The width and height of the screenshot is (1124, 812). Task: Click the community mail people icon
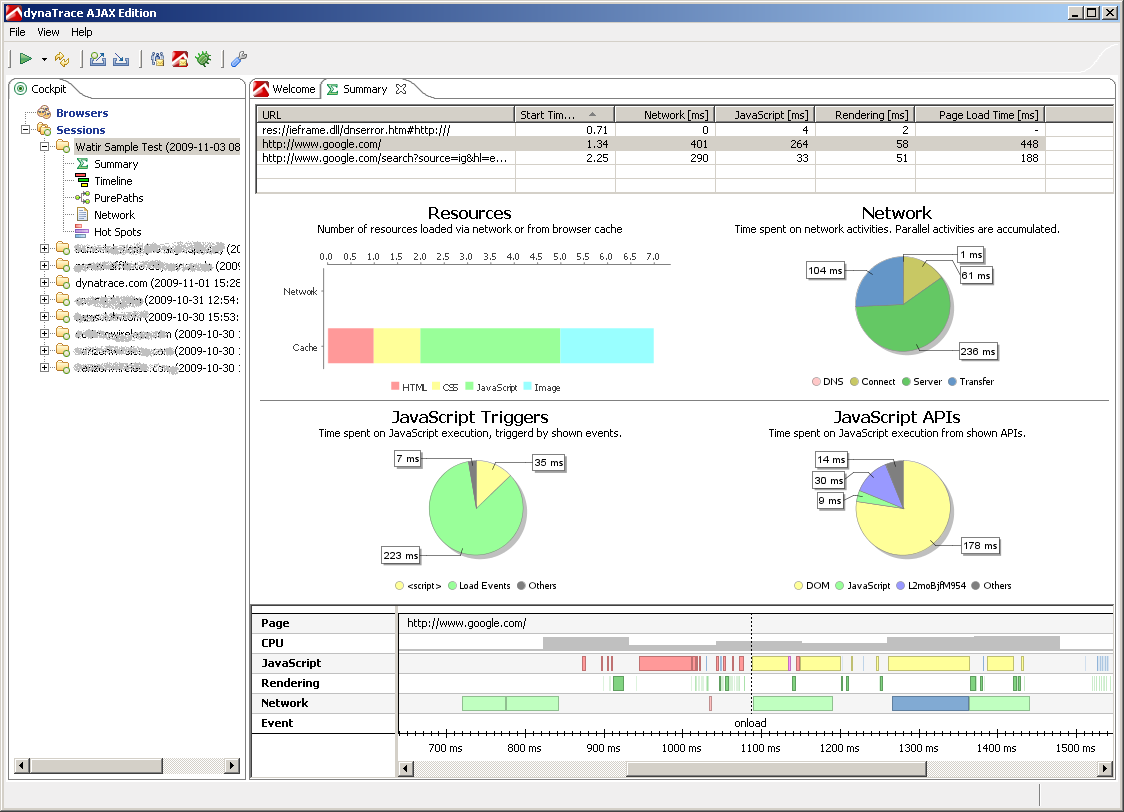pos(158,59)
